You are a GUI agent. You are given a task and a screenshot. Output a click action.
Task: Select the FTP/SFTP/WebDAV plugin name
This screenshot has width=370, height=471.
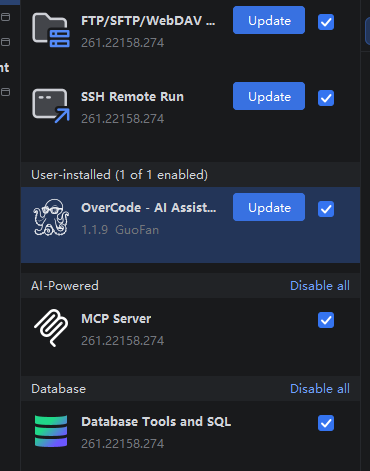pos(148,21)
